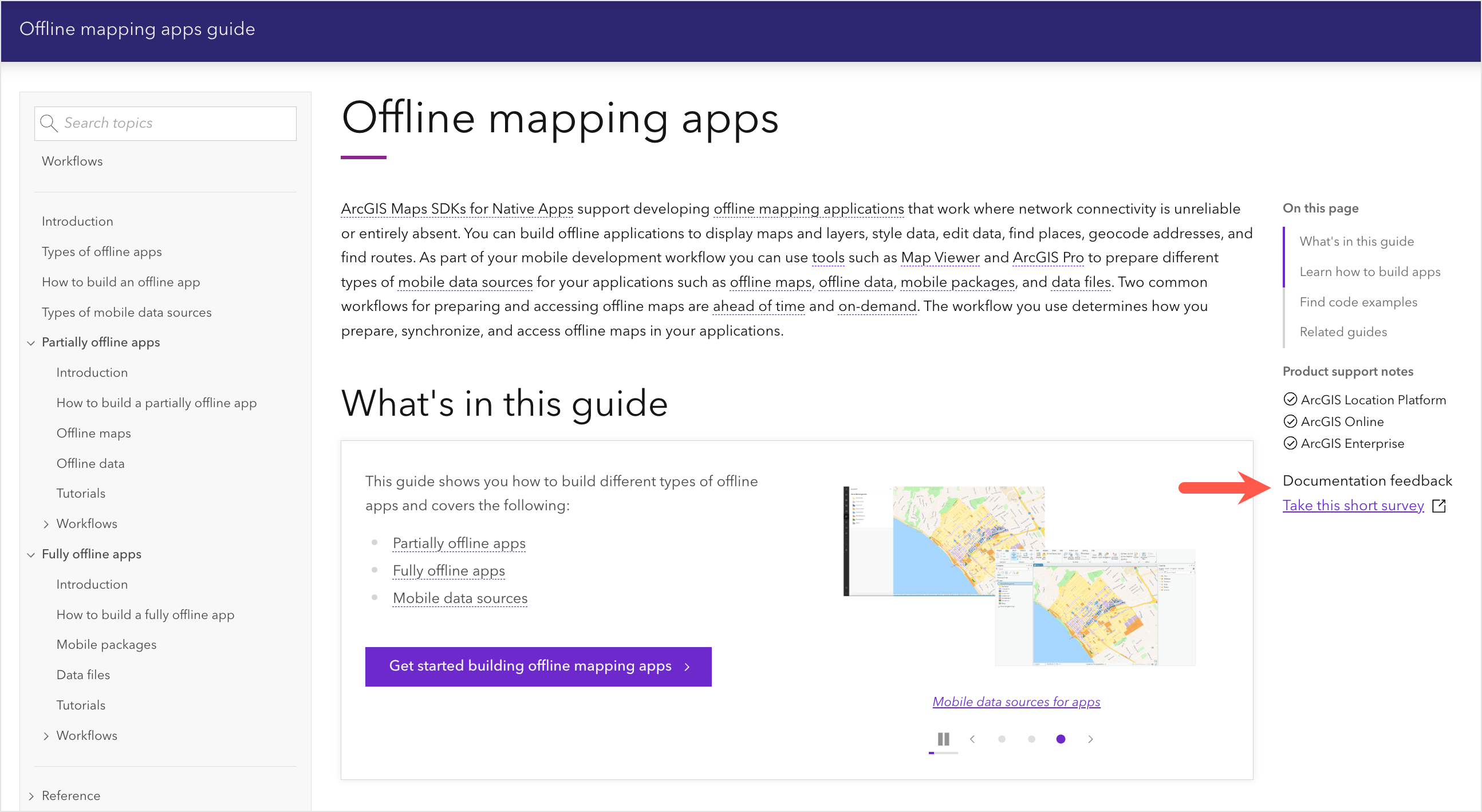This screenshot has width=1482, height=812.
Task: Click ArcGIS Enterprise checkmark icon
Action: click(1290, 443)
